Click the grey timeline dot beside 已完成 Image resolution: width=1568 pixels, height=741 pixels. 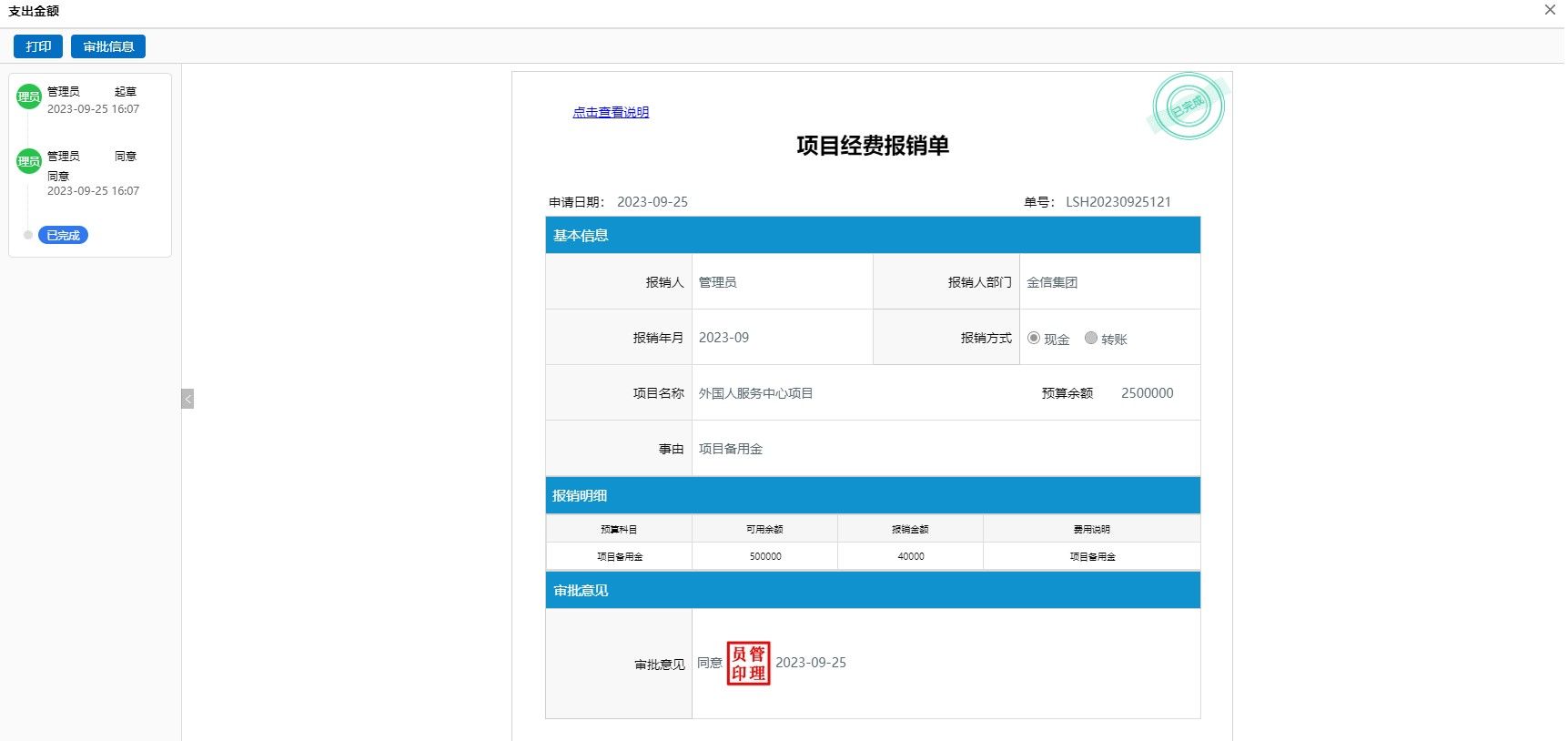click(28, 235)
